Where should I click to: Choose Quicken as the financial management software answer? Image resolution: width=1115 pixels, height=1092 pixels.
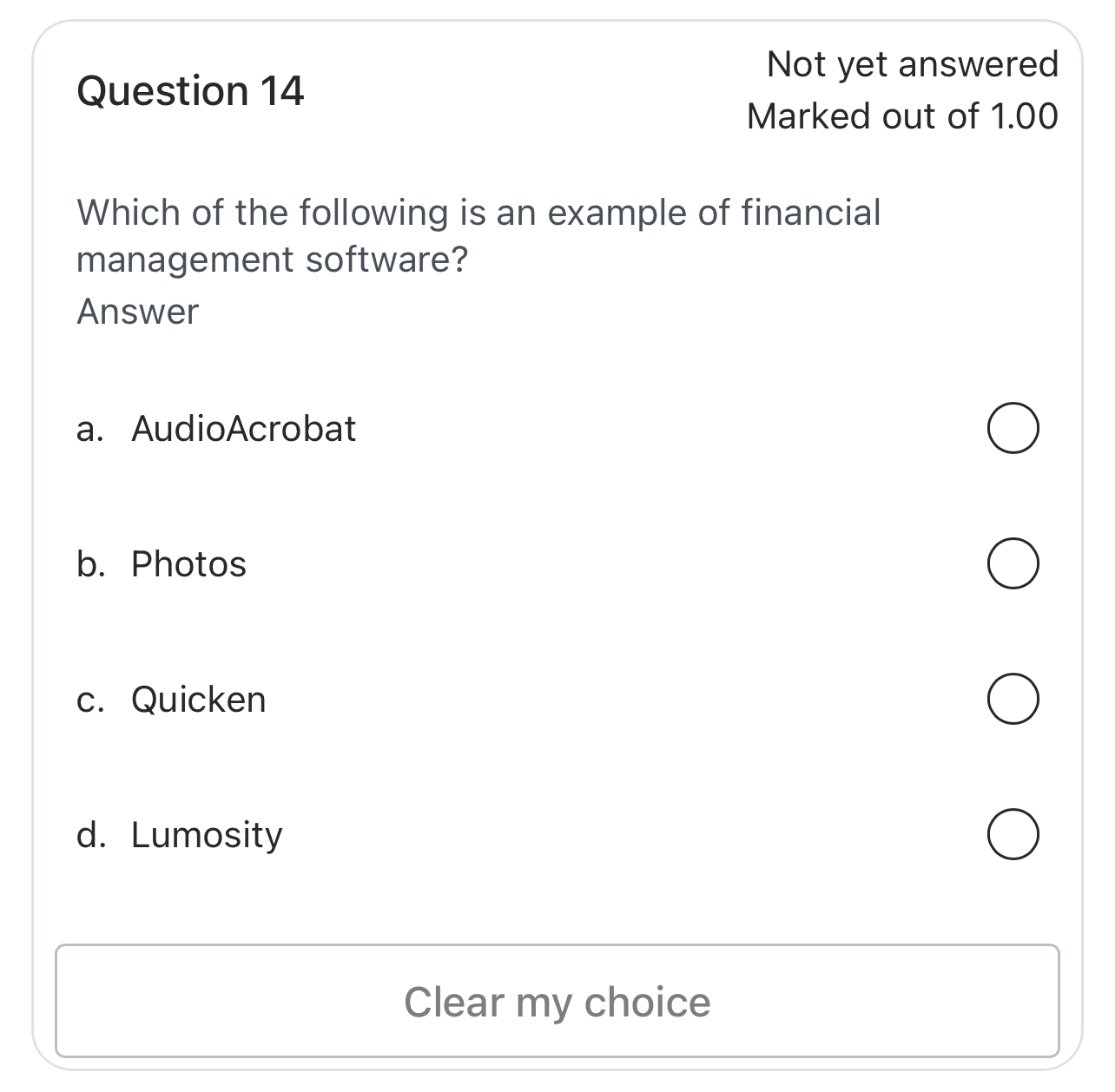click(1013, 698)
